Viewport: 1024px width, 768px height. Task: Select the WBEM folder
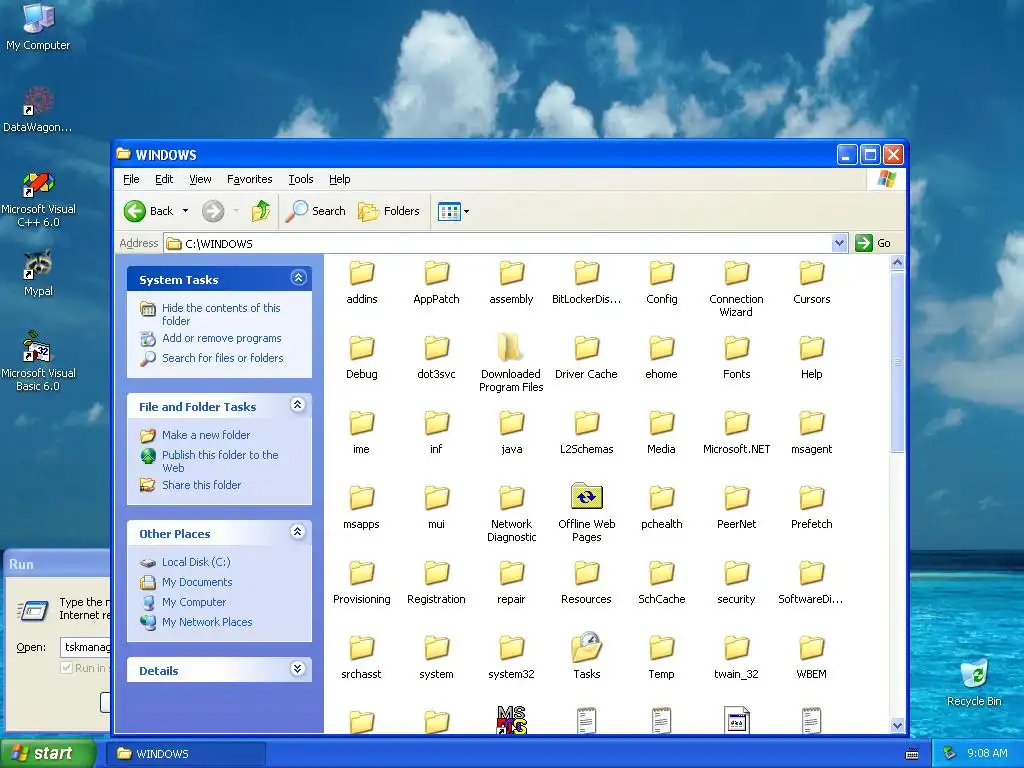(812, 658)
